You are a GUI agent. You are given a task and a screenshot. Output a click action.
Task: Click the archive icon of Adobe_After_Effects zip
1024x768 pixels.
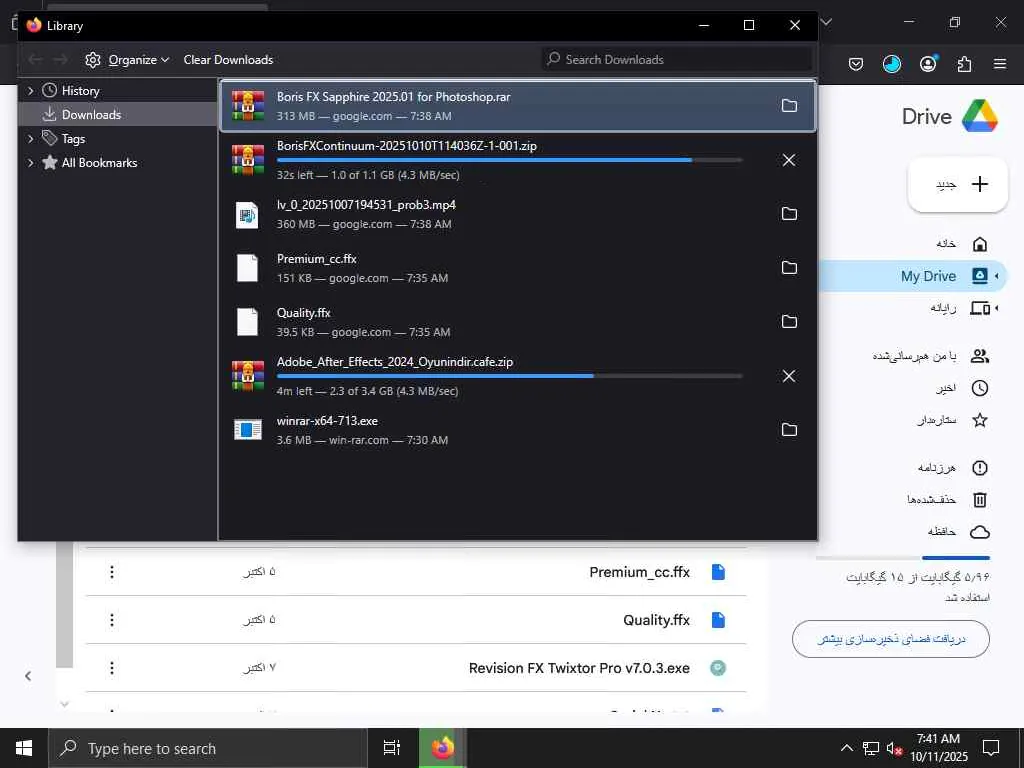[248, 376]
